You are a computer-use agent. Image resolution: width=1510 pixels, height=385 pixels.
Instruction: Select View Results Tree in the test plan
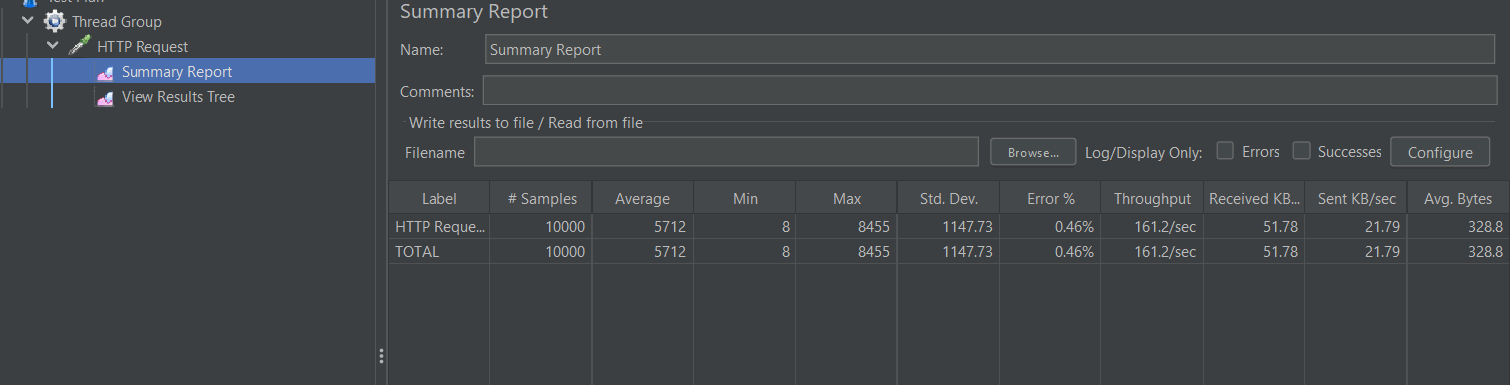(178, 97)
